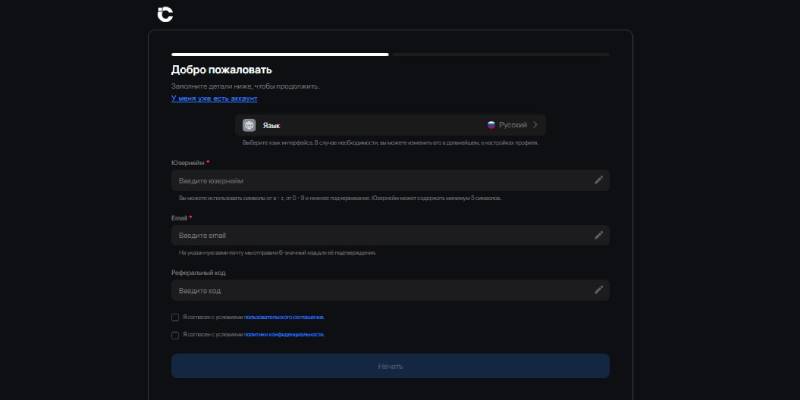Focus the Введите код referral field
Viewport: 800px width, 400px height.
tap(390, 290)
